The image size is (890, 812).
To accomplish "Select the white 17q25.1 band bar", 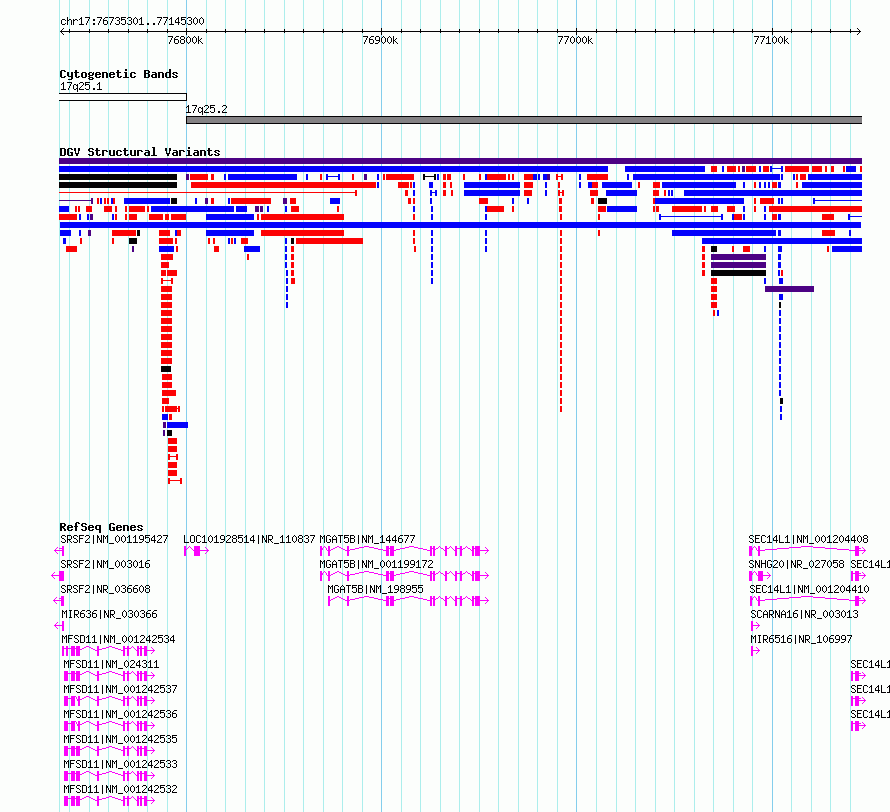I will tap(123, 97).
